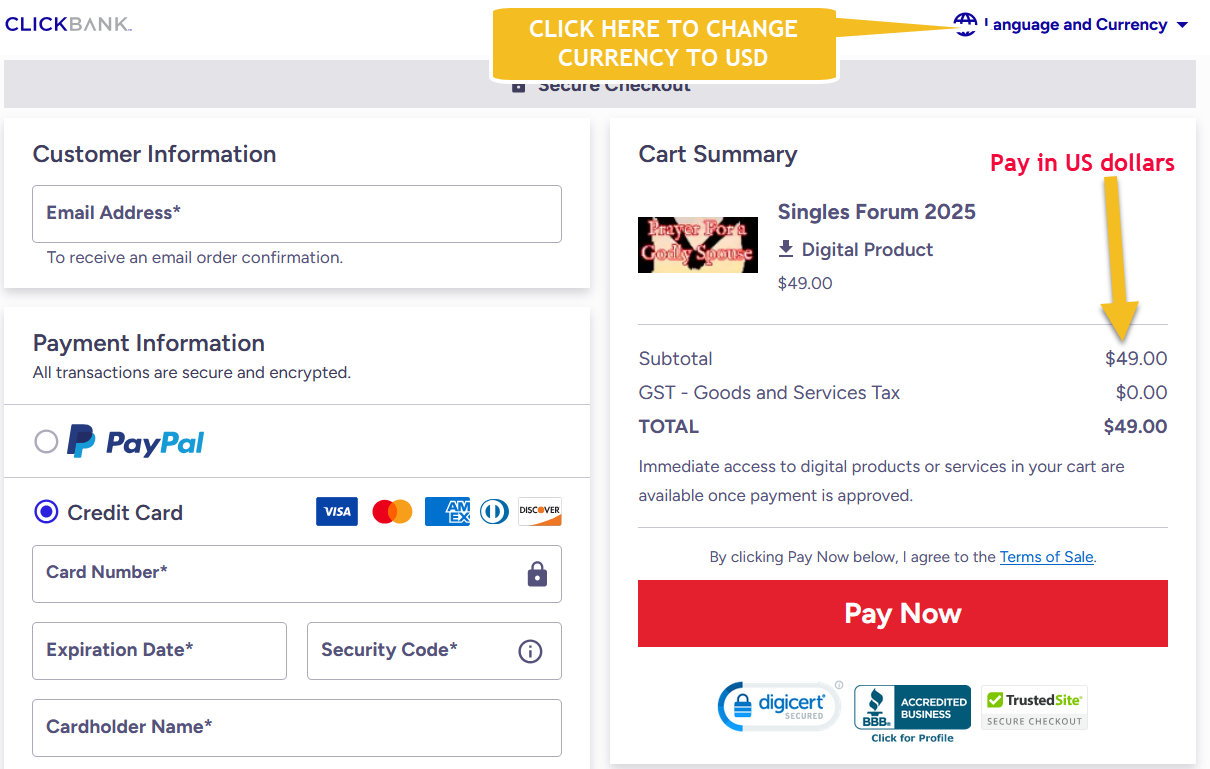Click the Email Address input field
The height and width of the screenshot is (769, 1210).
click(296, 213)
